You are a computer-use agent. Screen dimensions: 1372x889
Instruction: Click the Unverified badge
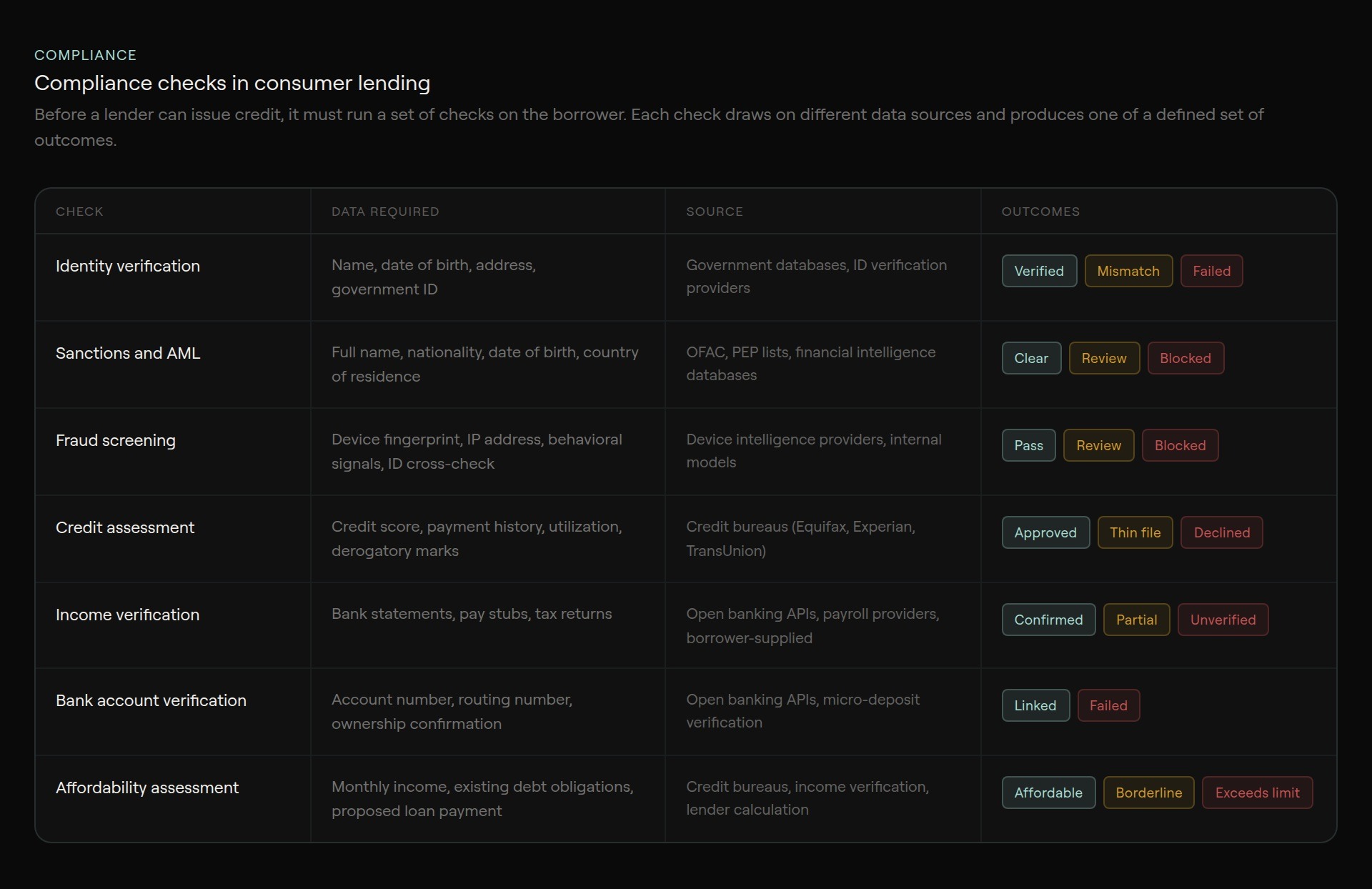tap(1222, 620)
